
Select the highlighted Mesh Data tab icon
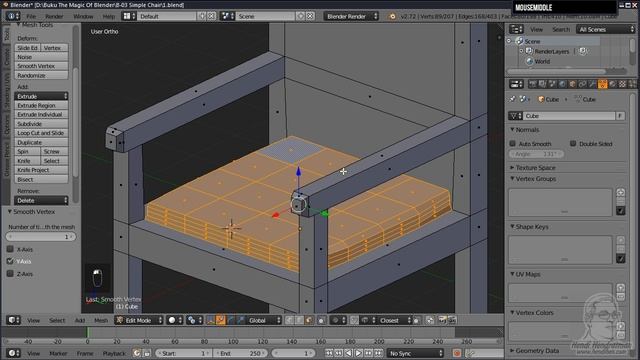[x=602, y=84]
